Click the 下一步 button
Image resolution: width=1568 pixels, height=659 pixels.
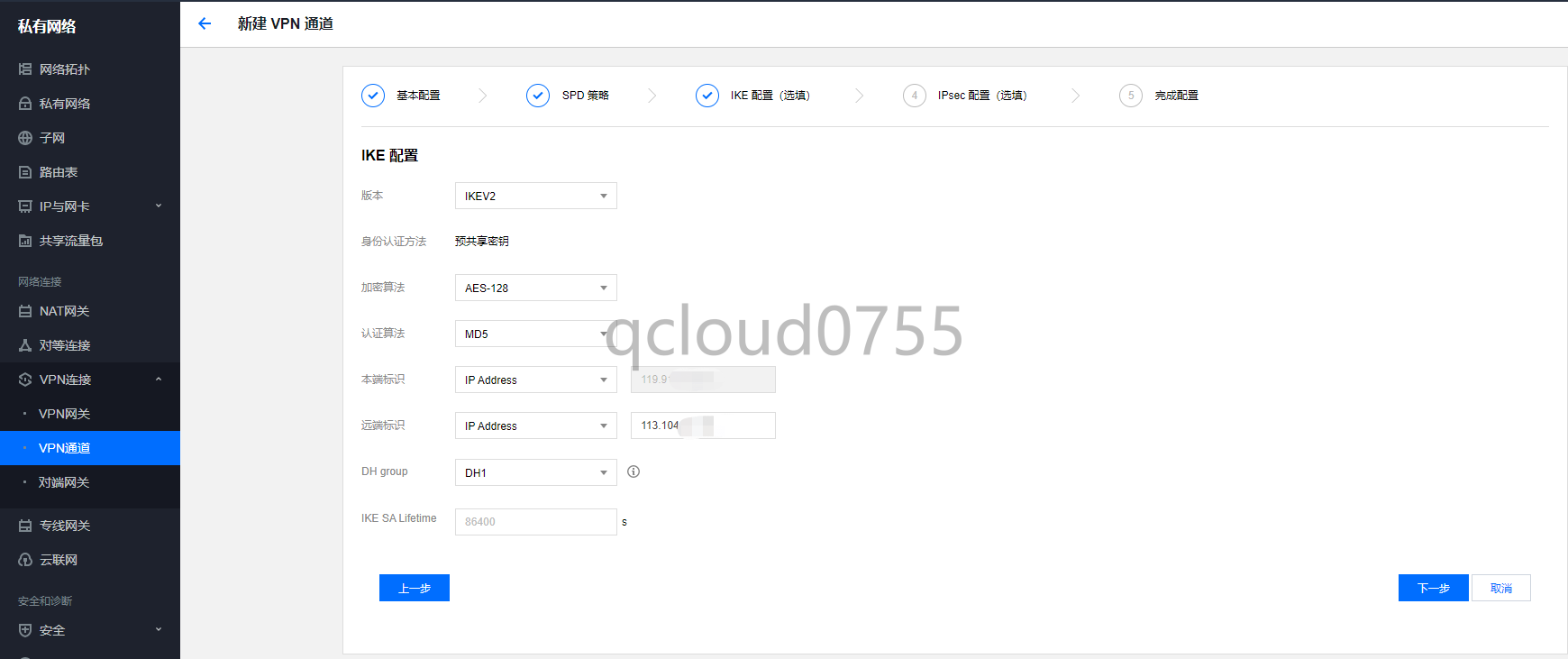pos(1433,588)
